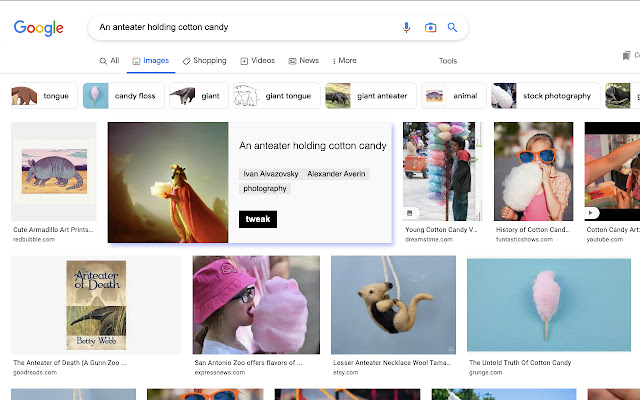This screenshot has height=400, width=640.
Task: Open the wool anteater necklace image
Action: point(393,305)
